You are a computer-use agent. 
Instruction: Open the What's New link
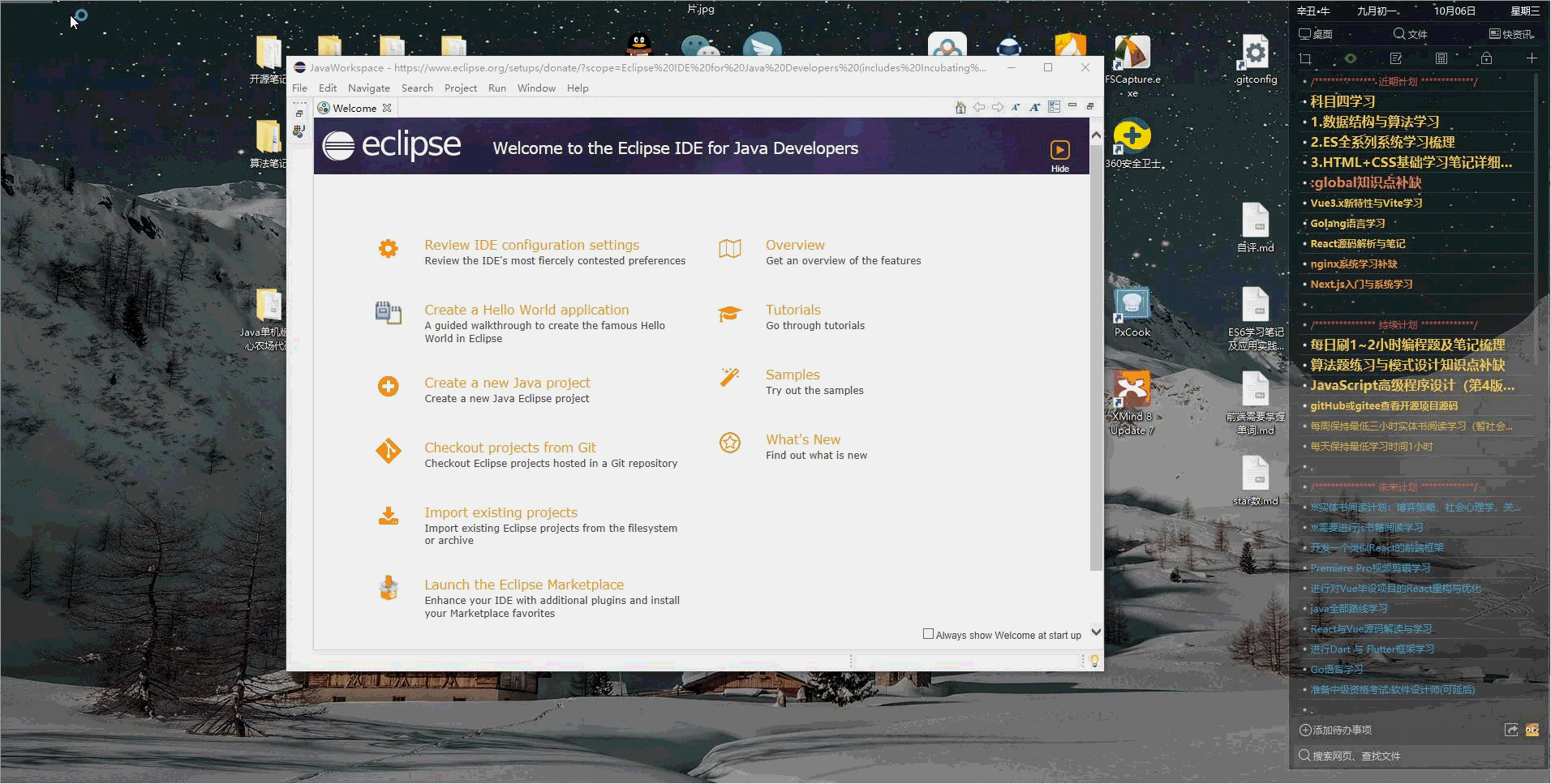tap(803, 439)
